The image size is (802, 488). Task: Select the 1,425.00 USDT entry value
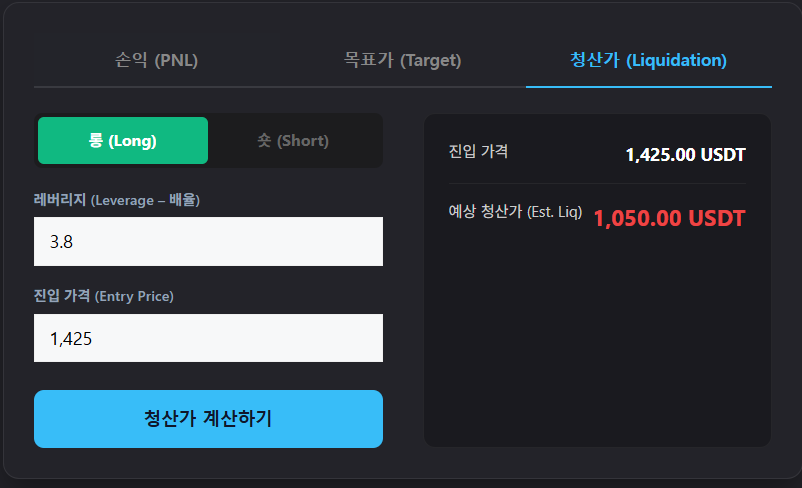click(685, 154)
